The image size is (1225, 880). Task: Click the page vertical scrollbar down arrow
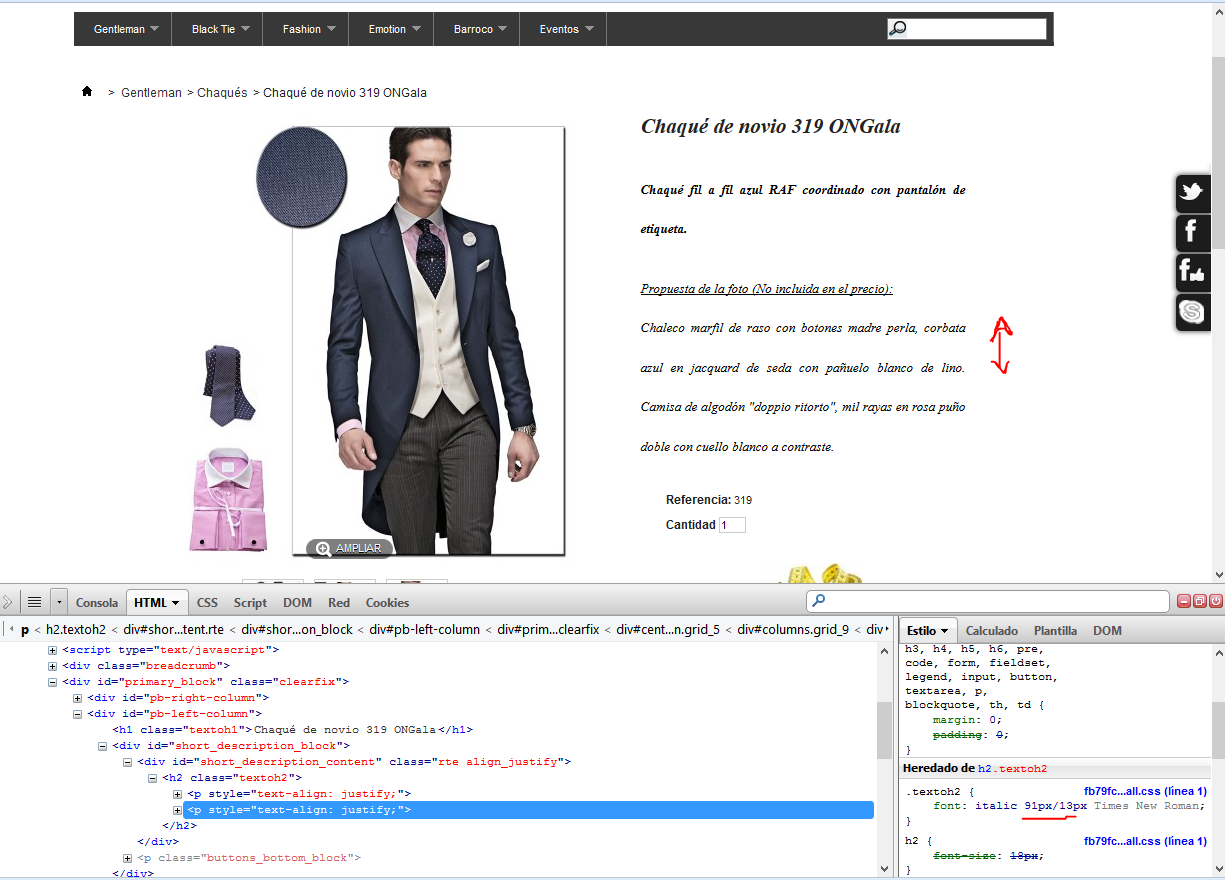point(1217,574)
